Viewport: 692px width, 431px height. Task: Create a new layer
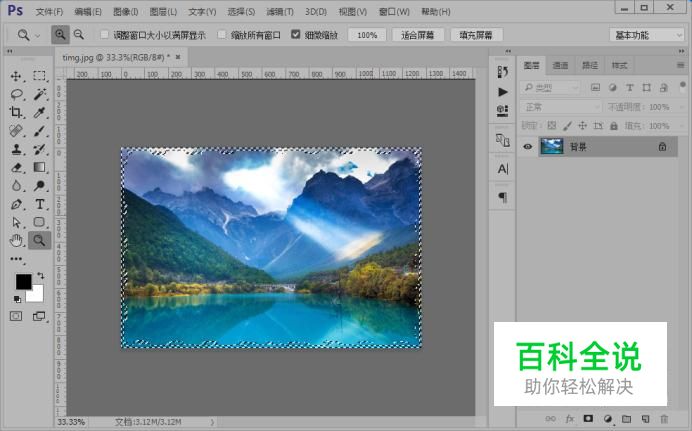[x=646, y=419]
